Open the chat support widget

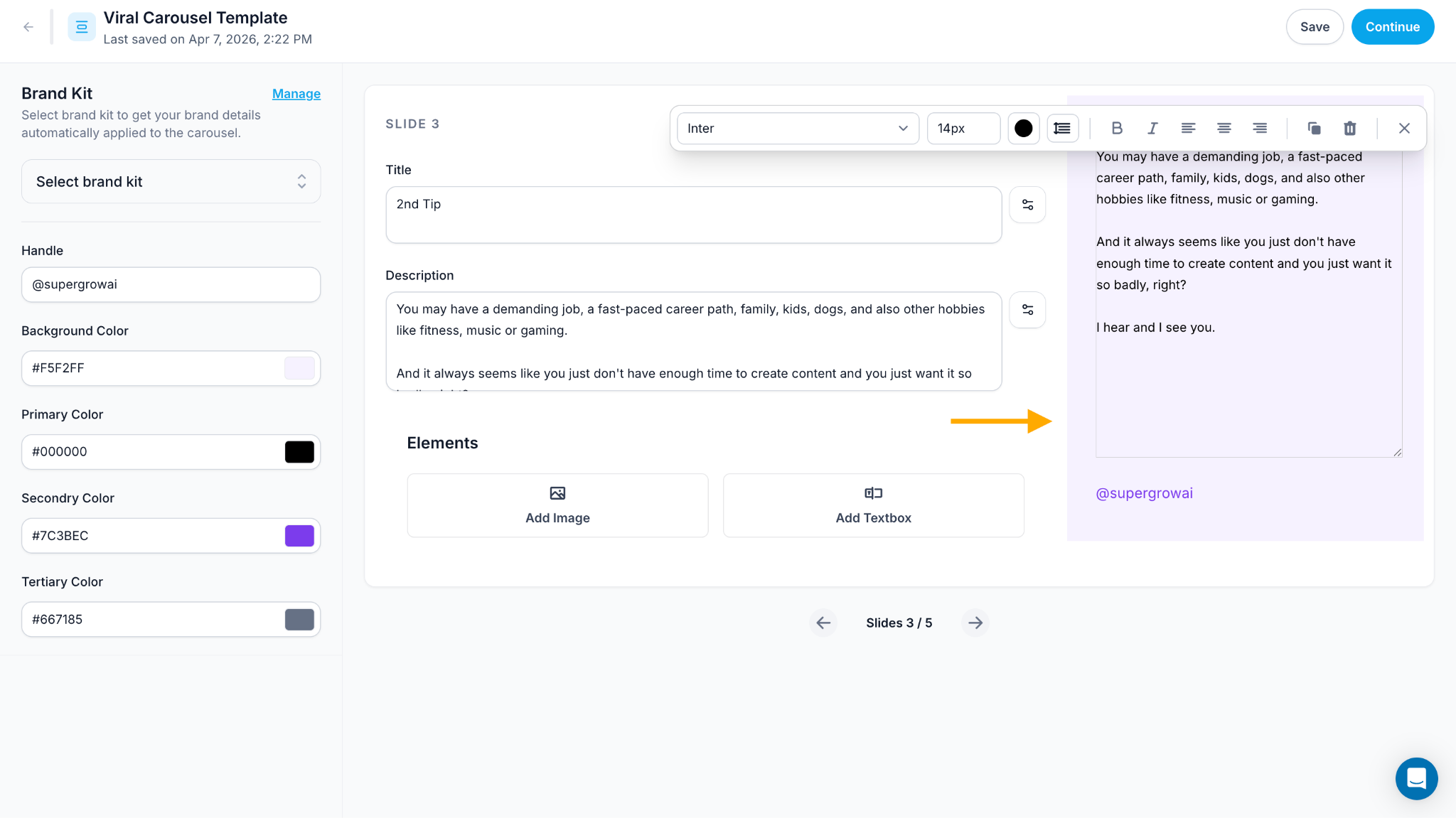click(1416, 778)
